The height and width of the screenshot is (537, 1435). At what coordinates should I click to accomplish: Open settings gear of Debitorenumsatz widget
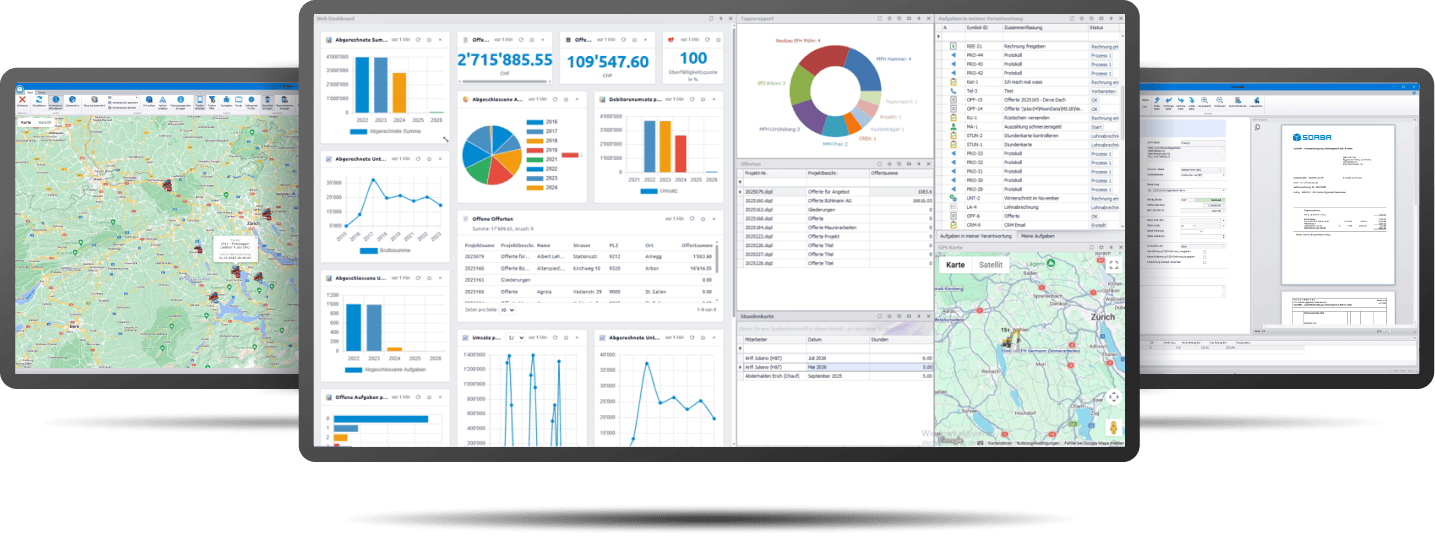pyautogui.click(x=703, y=99)
